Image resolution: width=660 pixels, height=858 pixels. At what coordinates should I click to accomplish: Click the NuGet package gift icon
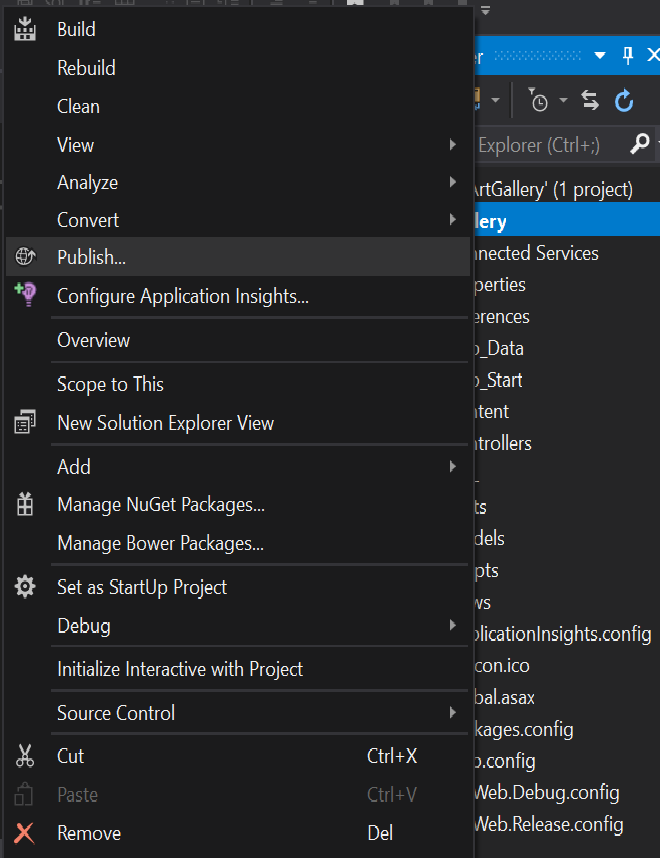[x=25, y=504]
